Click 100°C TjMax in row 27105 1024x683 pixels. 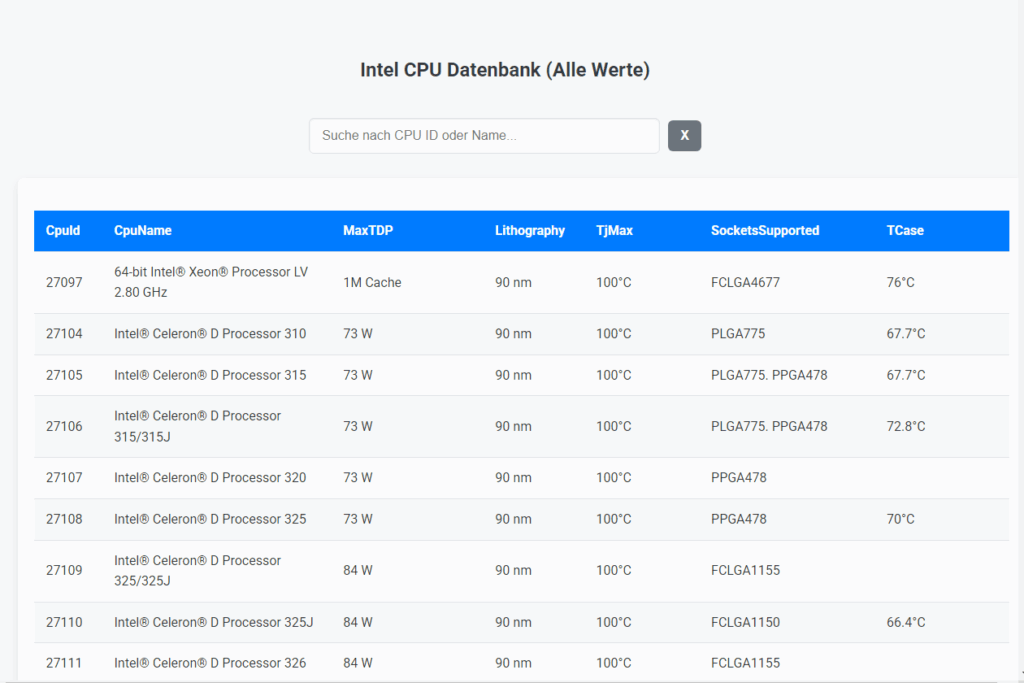click(x=614, y=375)
